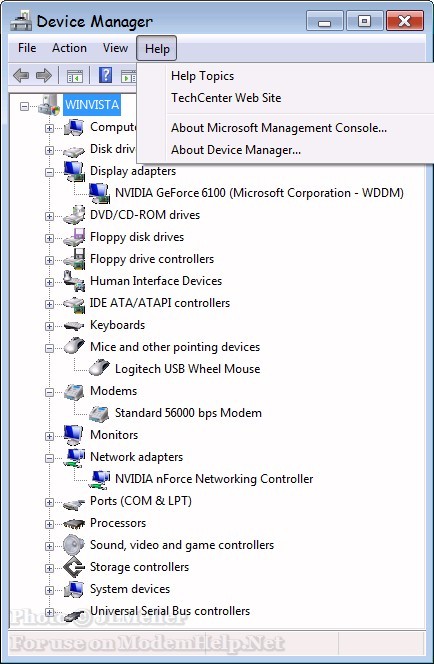Click the Mice and other pointing devices icon
The width and height of the screenshot is (434, 664).
click(x=74, y=346)
